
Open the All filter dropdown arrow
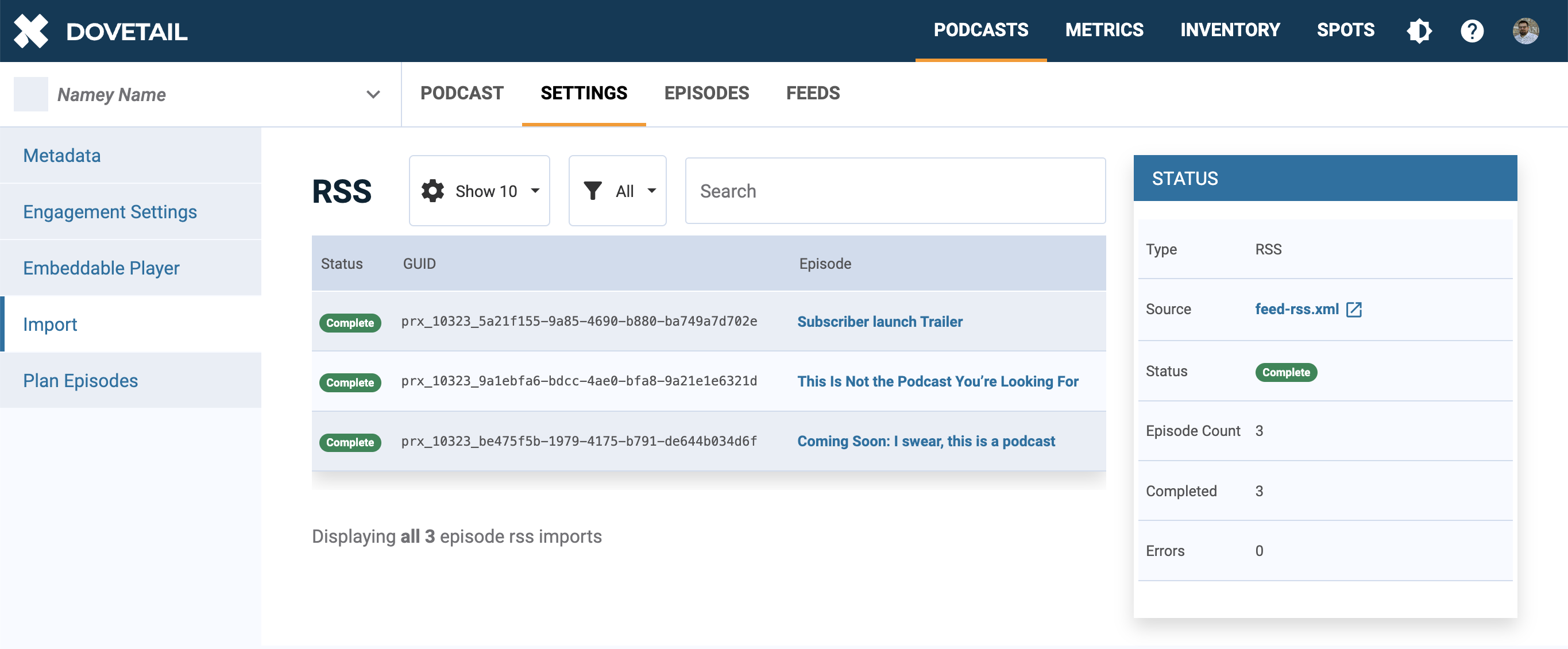651,191
